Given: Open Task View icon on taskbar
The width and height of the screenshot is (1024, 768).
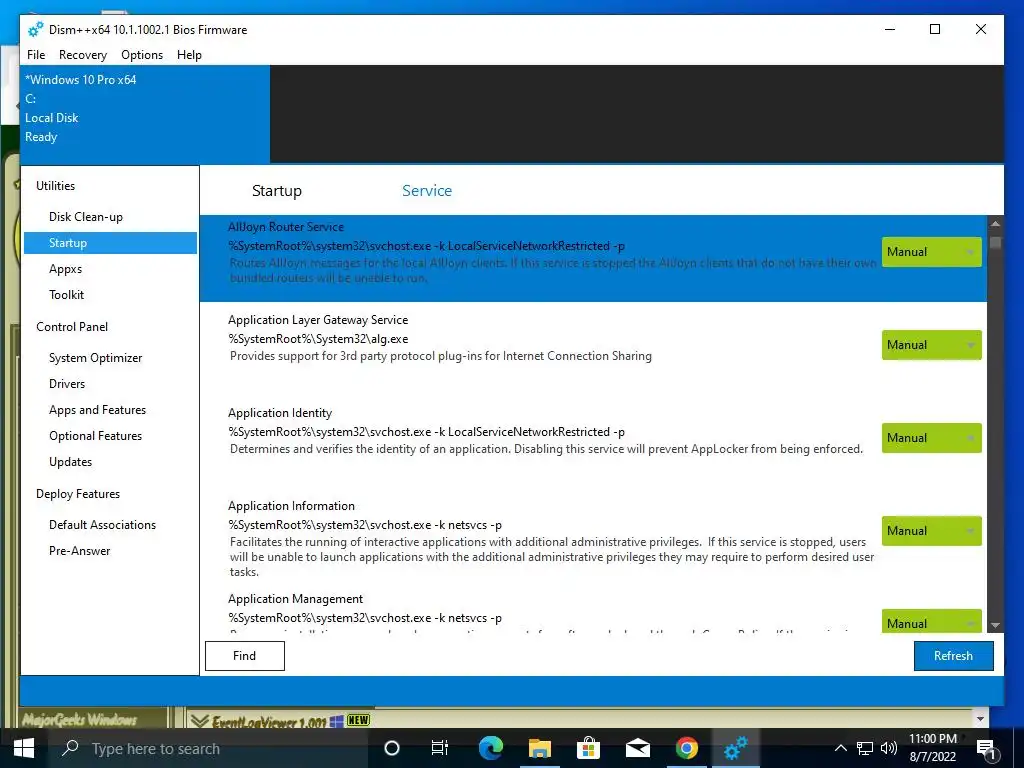Looking at the screenshot, I should (x=440, y=748).
